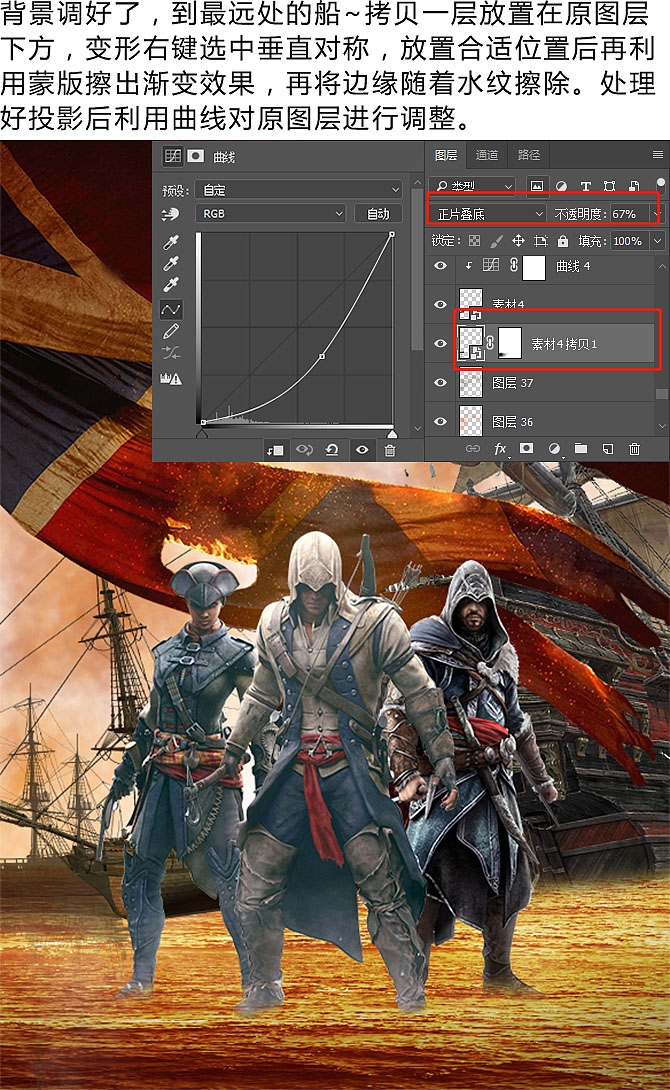Open the opacity slider dropdown arrow
Viewport: 670px width, 1090px height.
click(x=655, y=213)
